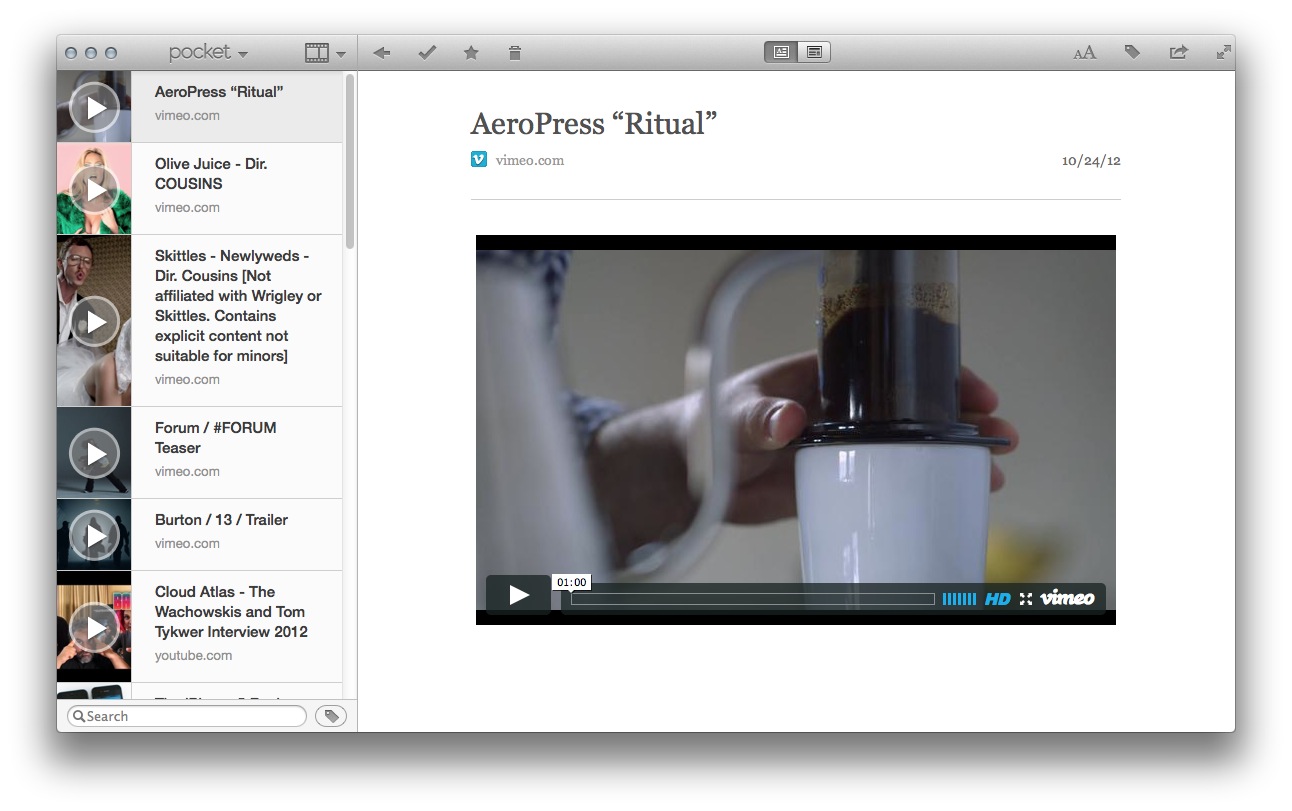Open Cloud Atlas interview list item
Image resolution: width=1292 pixels, height=811 pixels.
[x=199, y=627]
